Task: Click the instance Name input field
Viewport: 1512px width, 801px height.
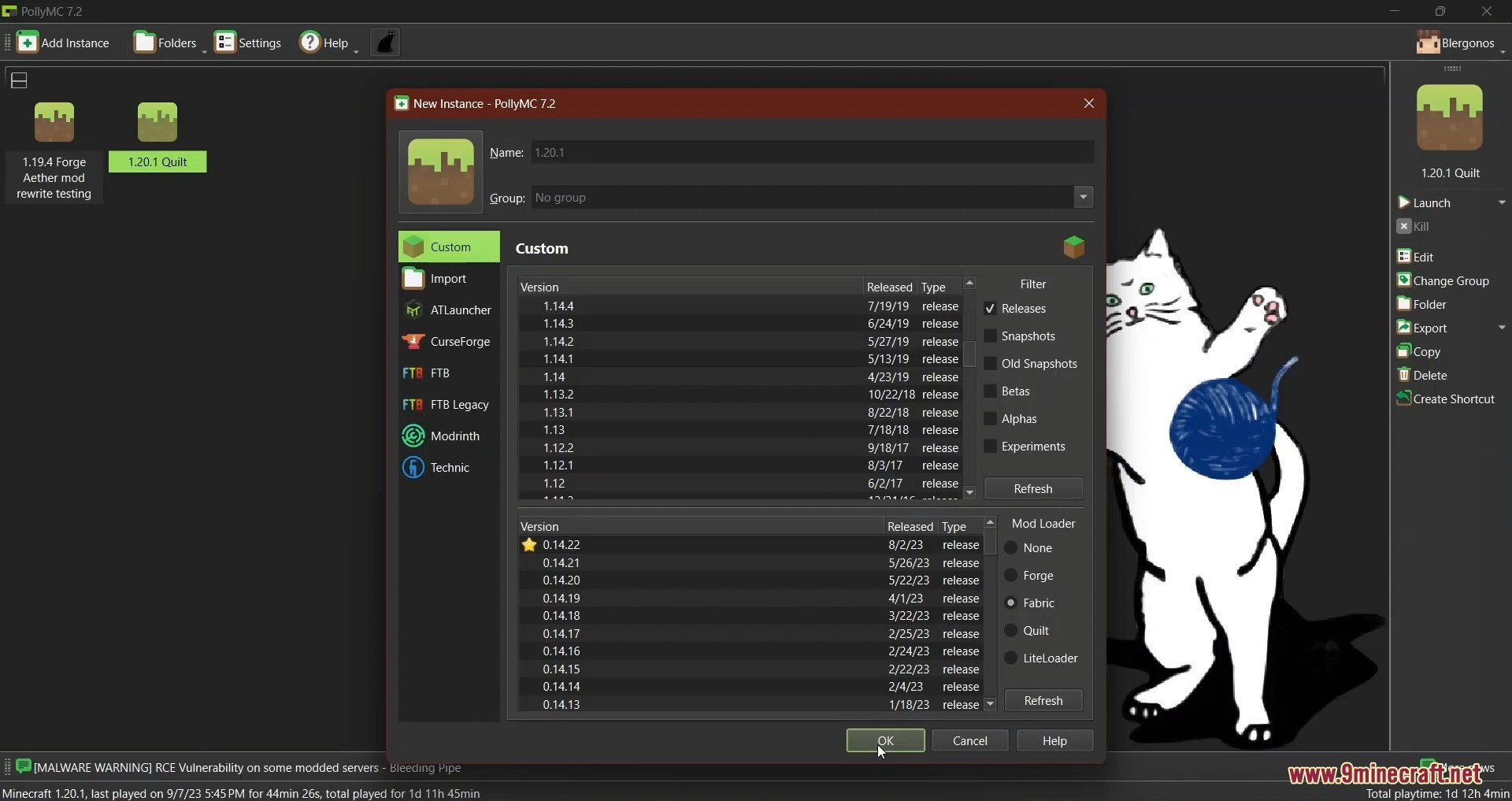Action: pyautogui.click(x=813, y=153)
